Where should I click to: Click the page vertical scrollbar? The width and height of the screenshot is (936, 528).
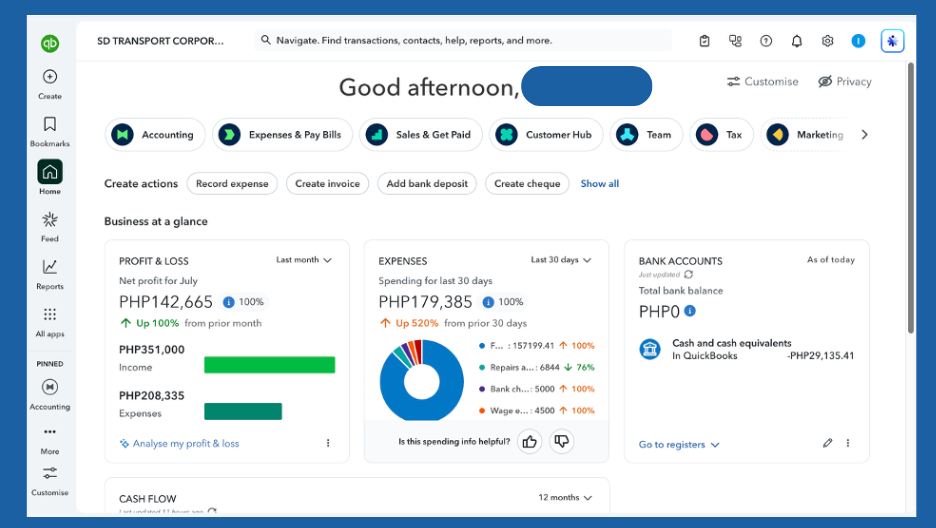911,197
